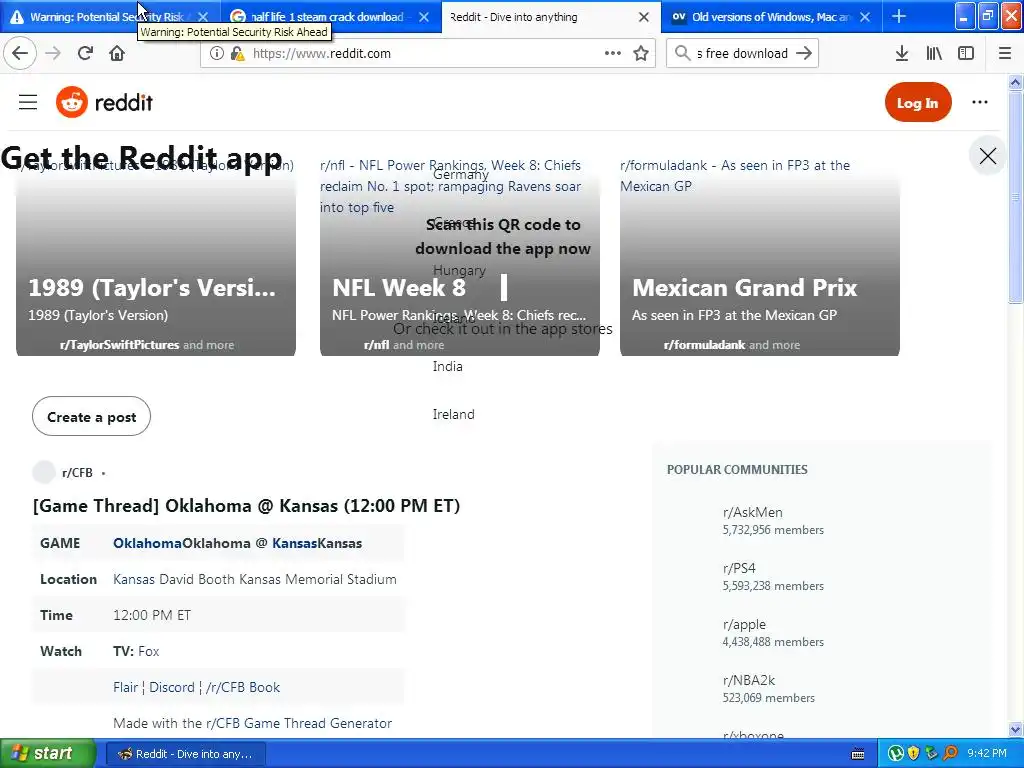The height and width of the screenshot is (768, 1024).
Task: Click the Forward navigation arrow
Action: coord(53,54)
